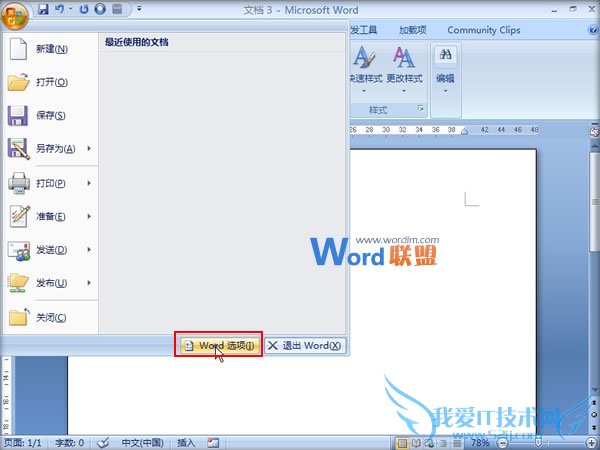Screen dimensions: 600x450
Task: Open the 加载项 ribbon tab
Action: (x=412, y=30)
